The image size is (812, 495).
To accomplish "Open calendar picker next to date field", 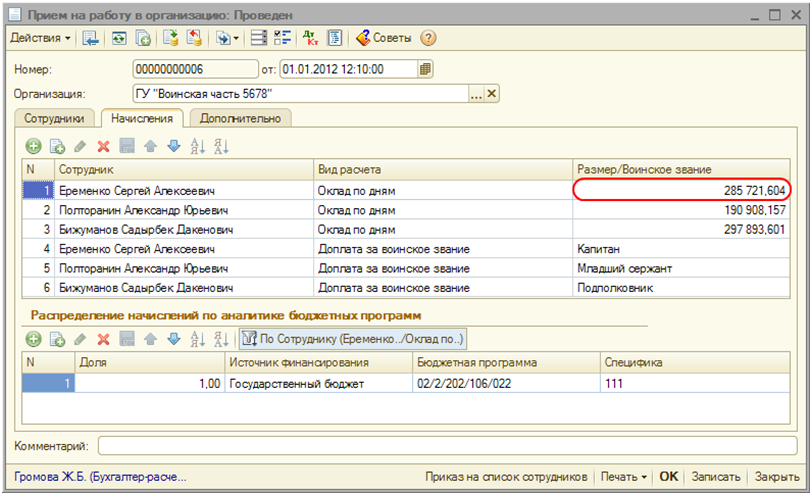I will [425, 69].
